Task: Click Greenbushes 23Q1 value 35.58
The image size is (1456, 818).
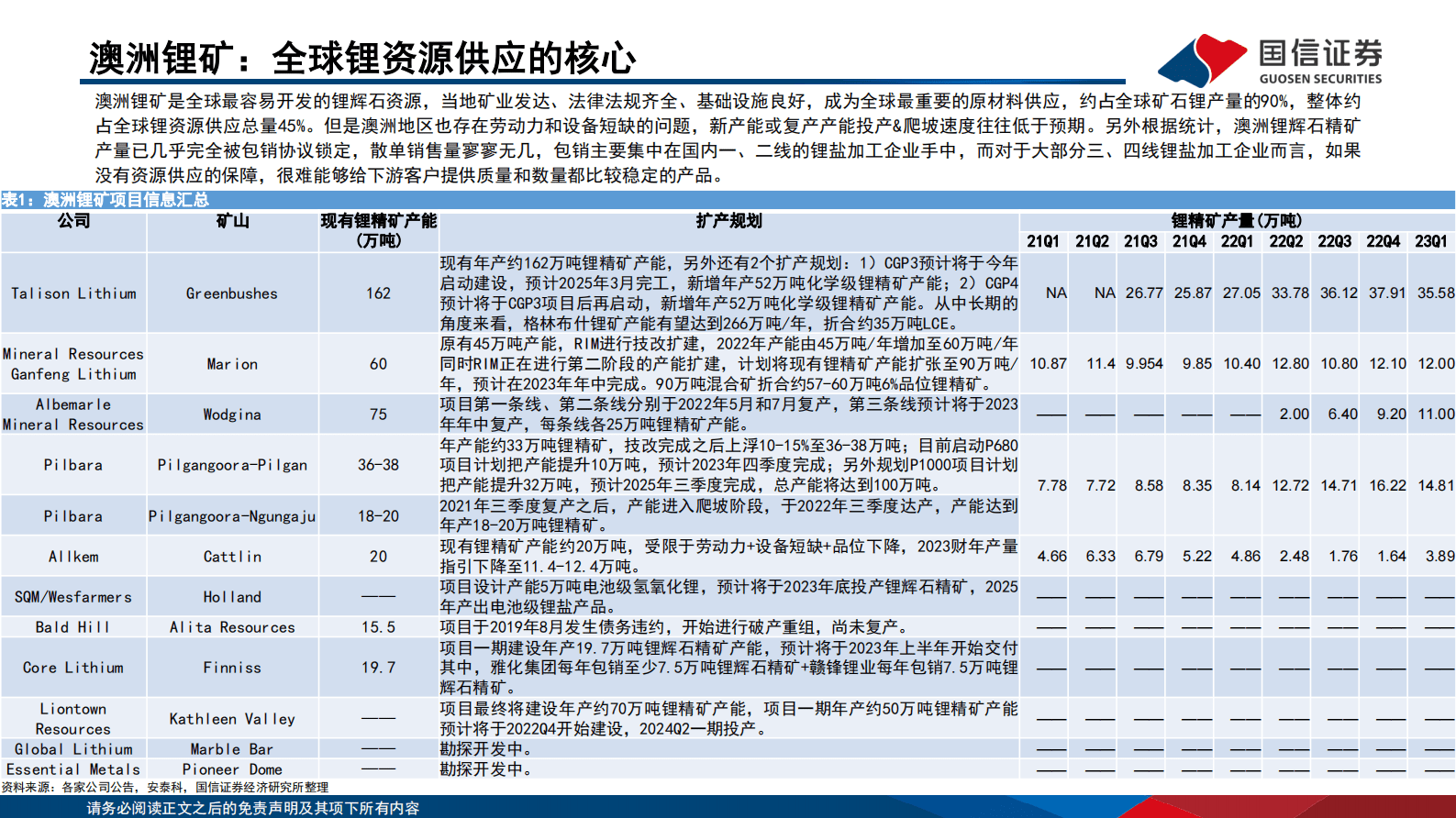Action: click(1436, 293)
